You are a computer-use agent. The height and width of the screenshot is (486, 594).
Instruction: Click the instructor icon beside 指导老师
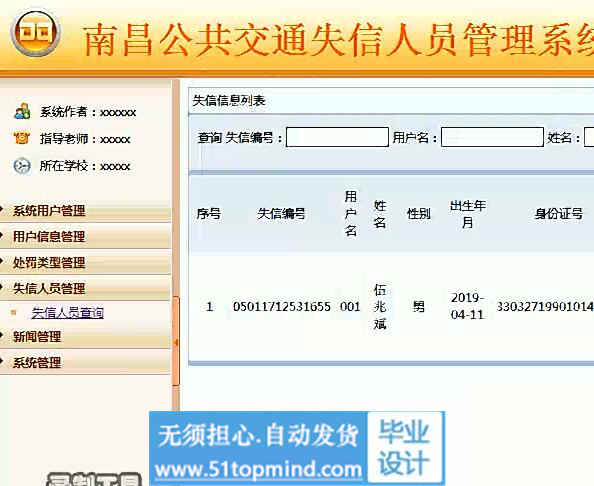(22, 138)
